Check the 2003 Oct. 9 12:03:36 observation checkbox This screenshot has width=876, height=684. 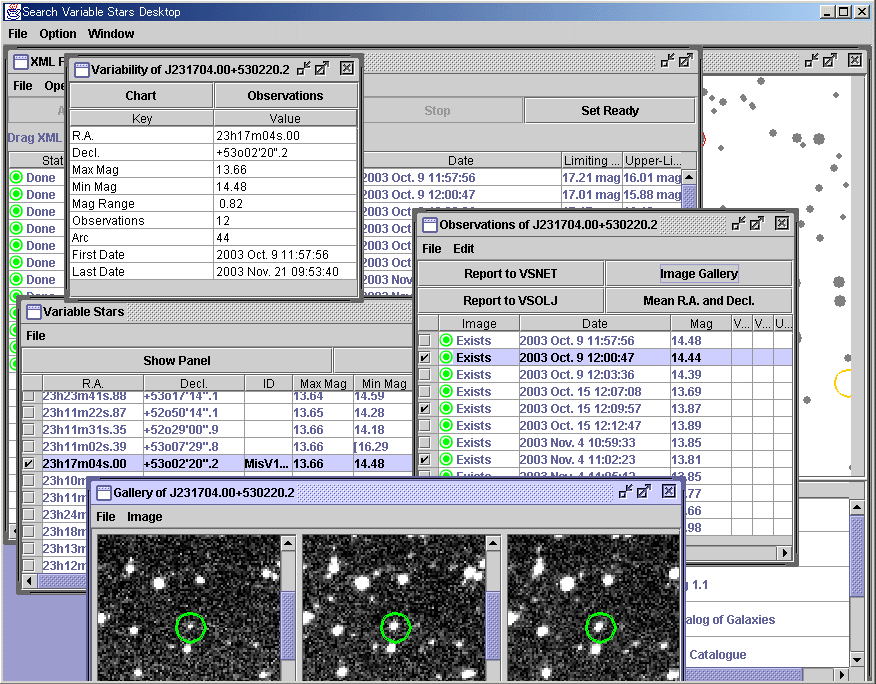pyautogui.click(x=425, y=374)
